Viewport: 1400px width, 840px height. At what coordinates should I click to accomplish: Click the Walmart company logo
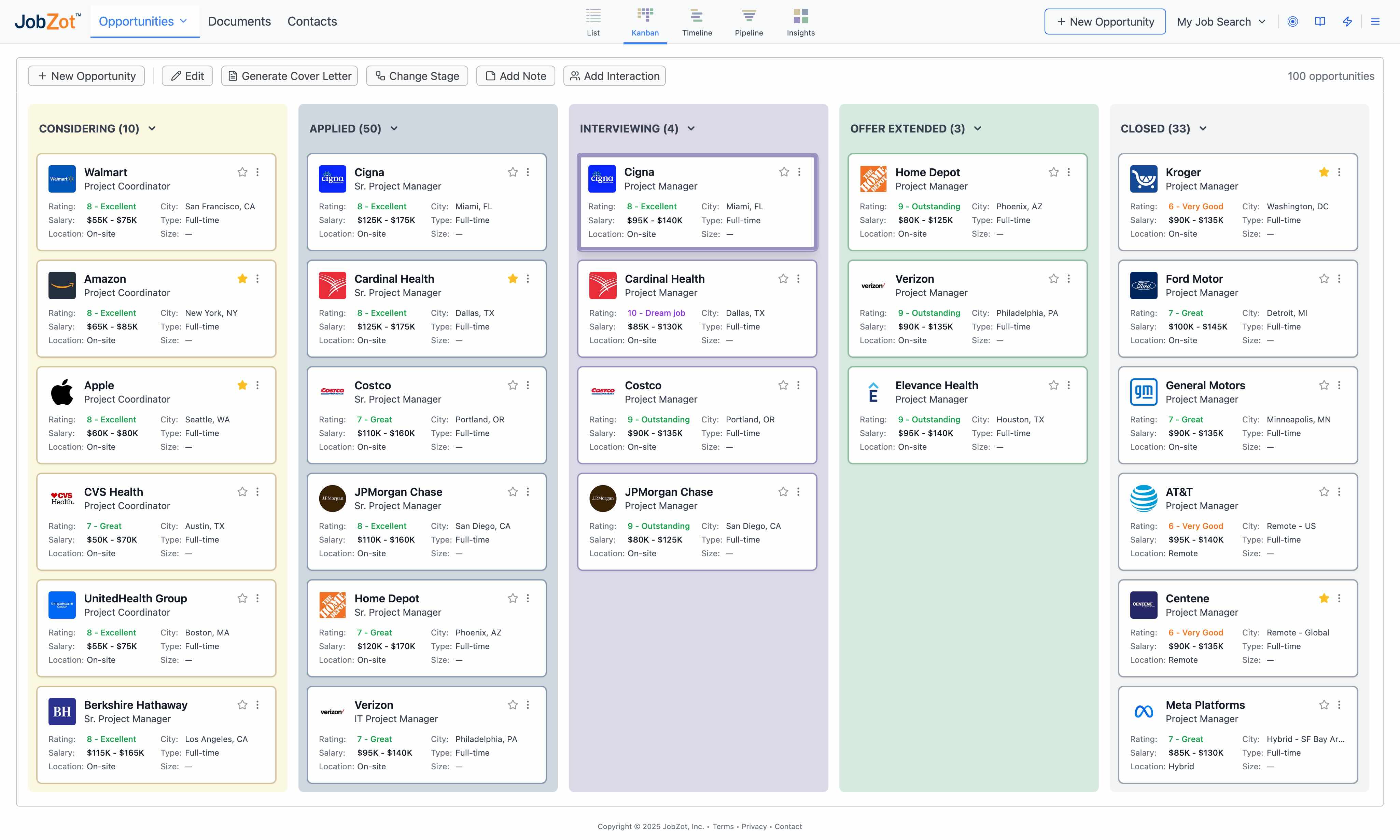point(62,179)
